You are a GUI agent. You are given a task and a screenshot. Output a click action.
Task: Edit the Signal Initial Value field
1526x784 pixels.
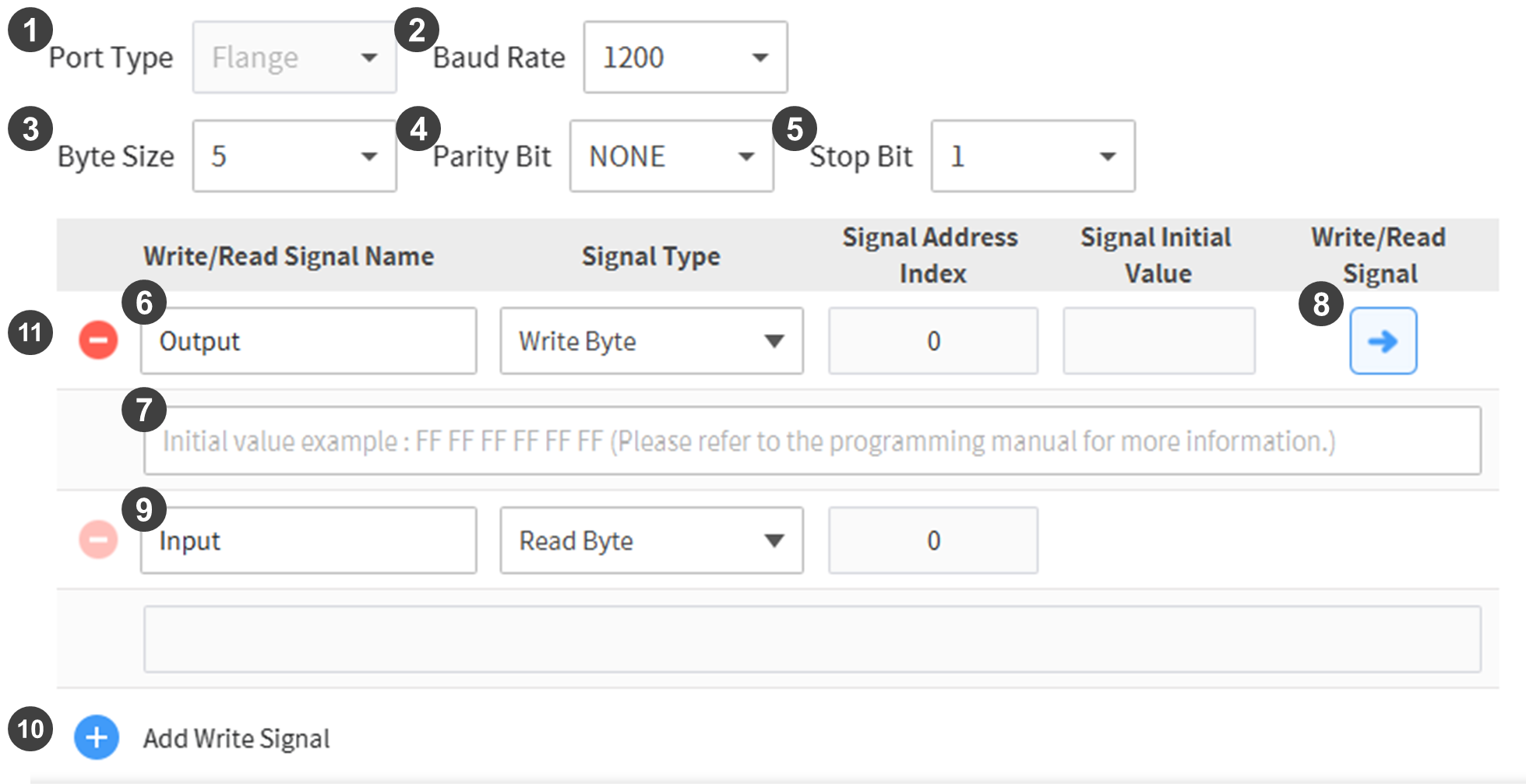coord(1158,340)
